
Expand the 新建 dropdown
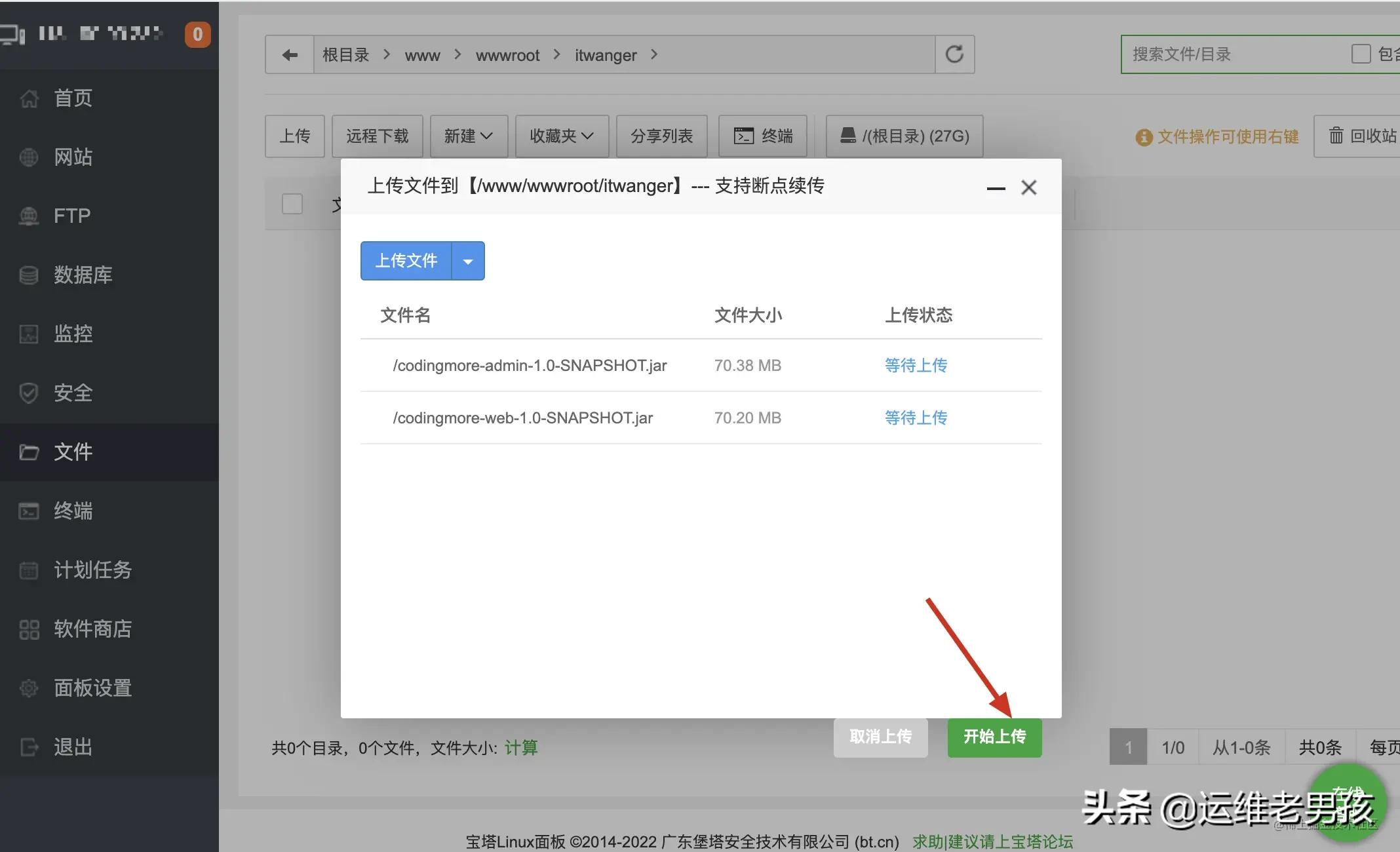click(468, 136)
